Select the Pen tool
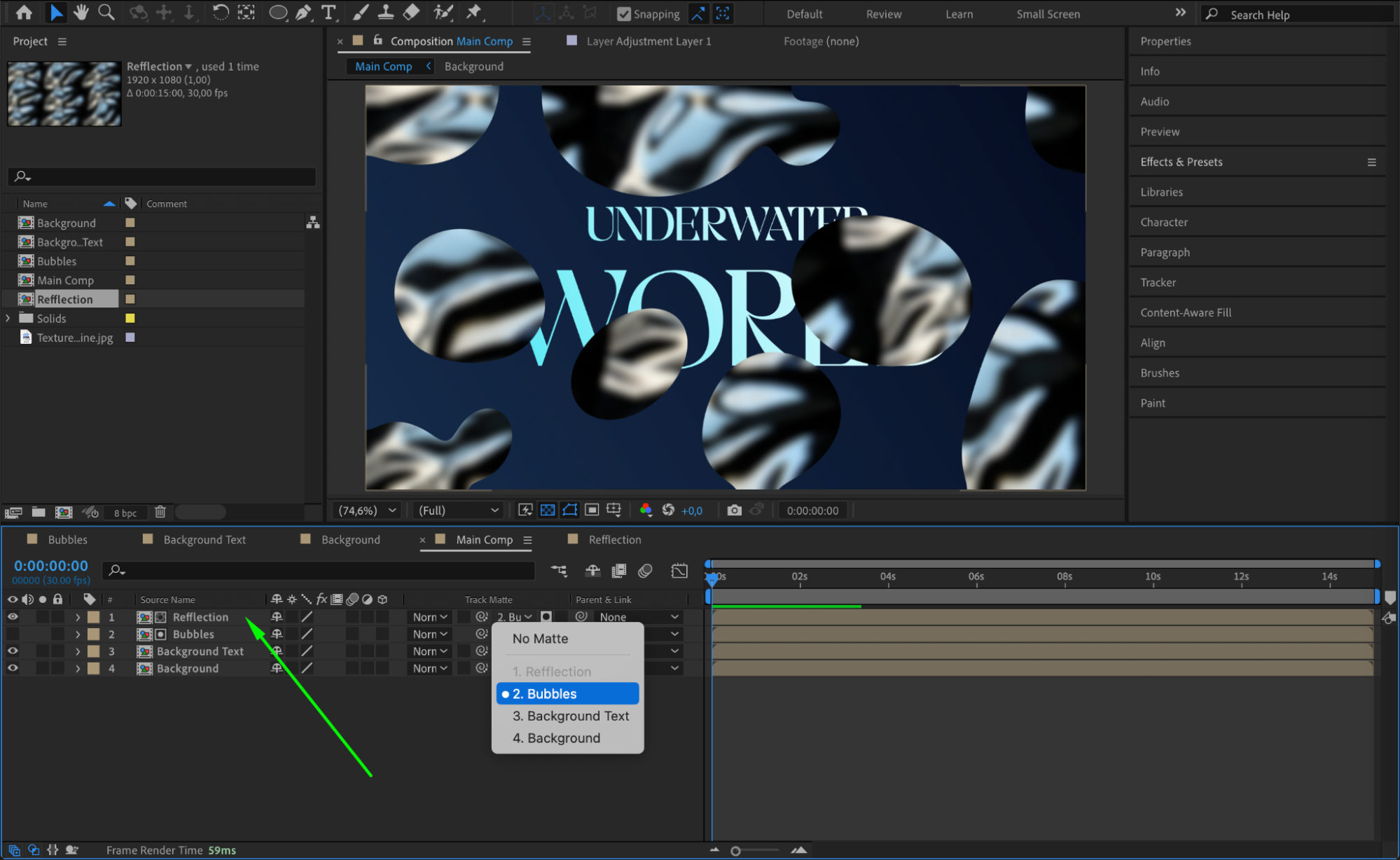Viewport: 1400px width, 860px height. coord(303,12)
